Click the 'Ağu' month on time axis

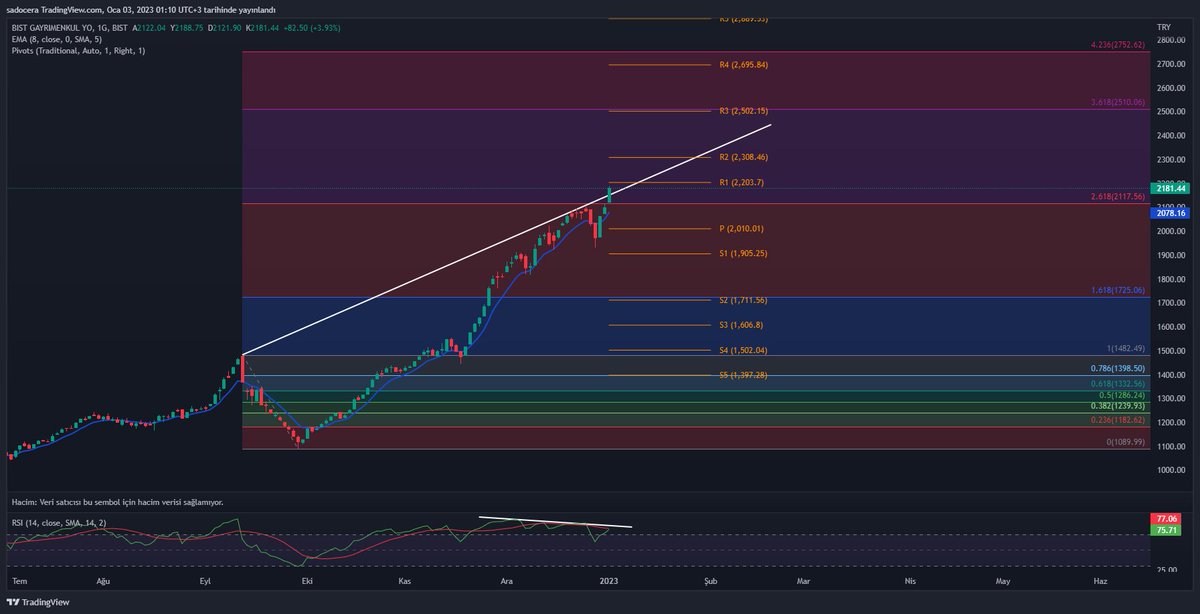pos(103,580)
